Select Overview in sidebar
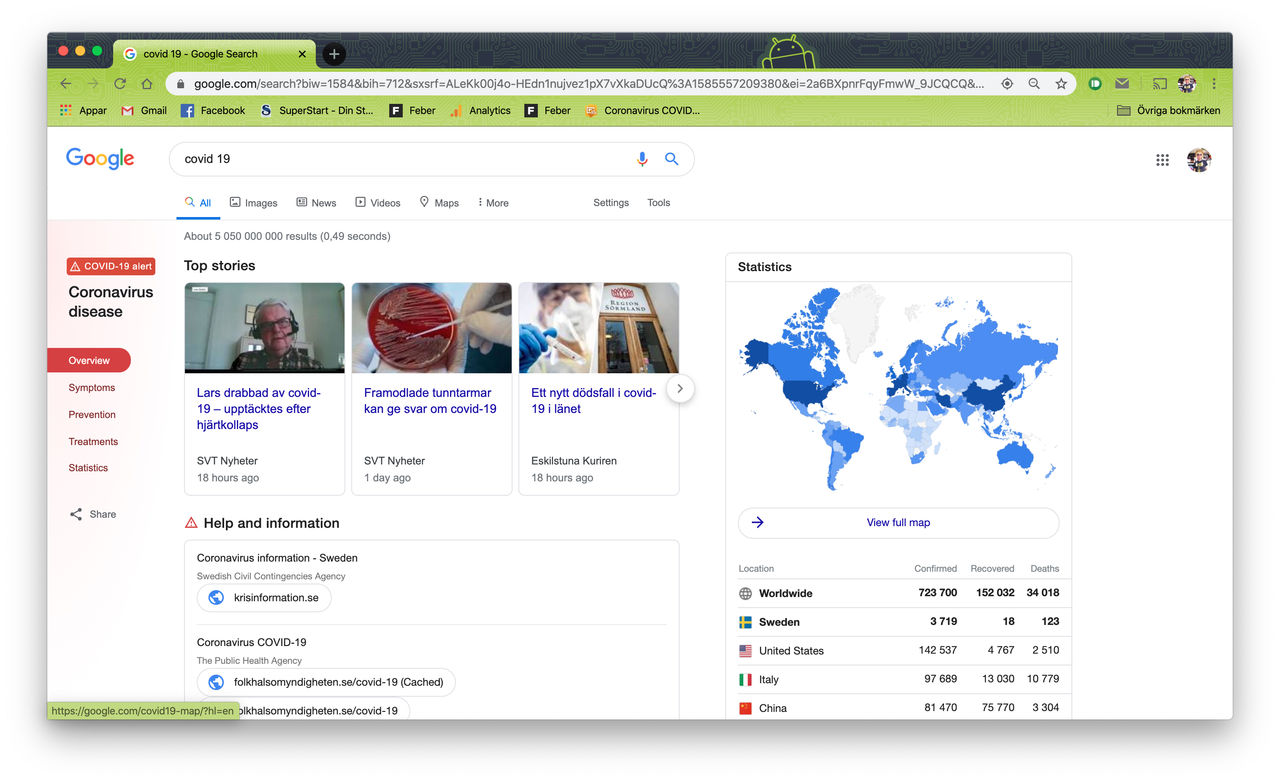The width and height of the screenshot is (1280, 782). pos(89,360)
